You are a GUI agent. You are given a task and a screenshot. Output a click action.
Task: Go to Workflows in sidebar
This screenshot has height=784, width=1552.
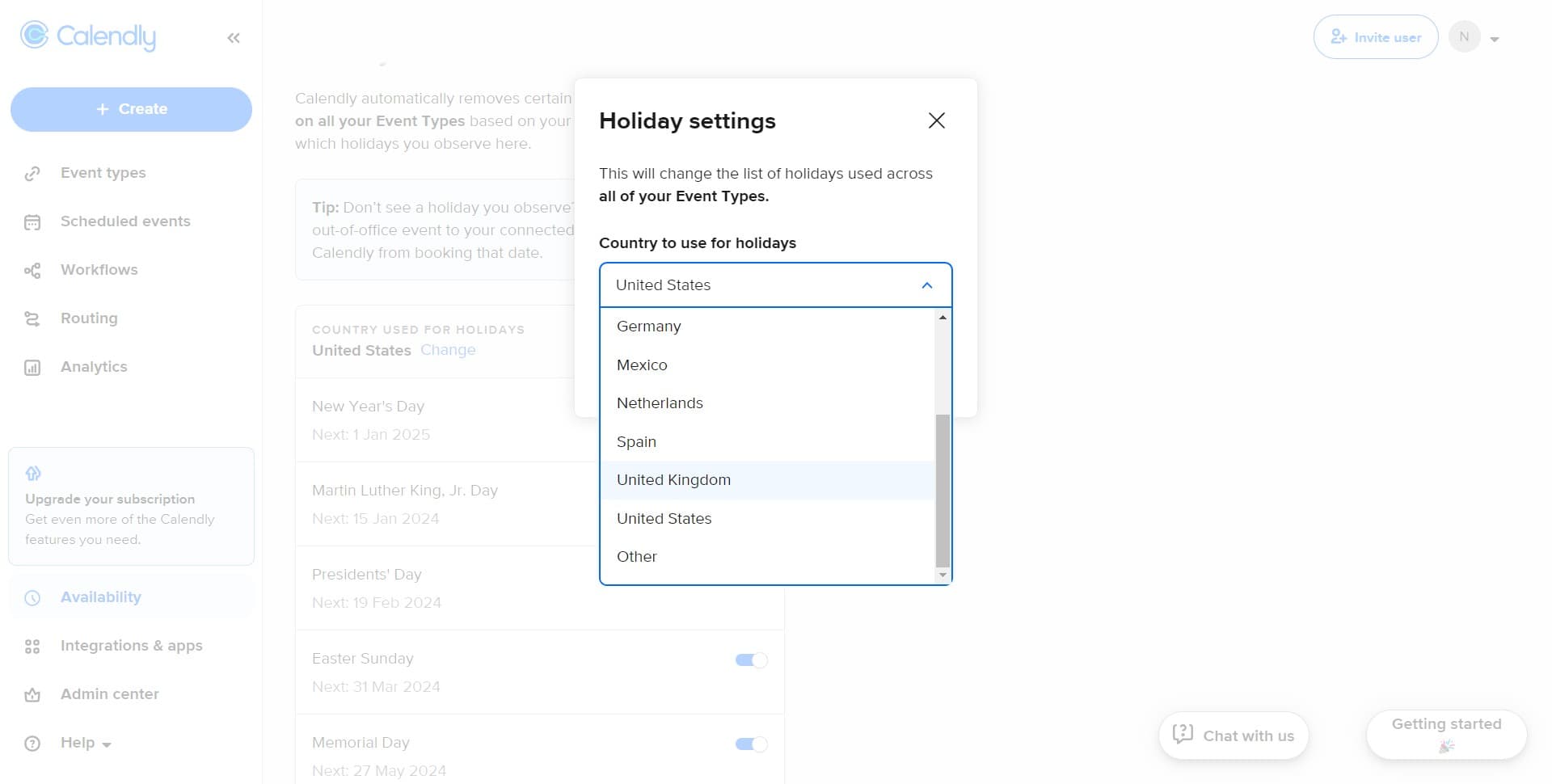[x=99, y=270]
